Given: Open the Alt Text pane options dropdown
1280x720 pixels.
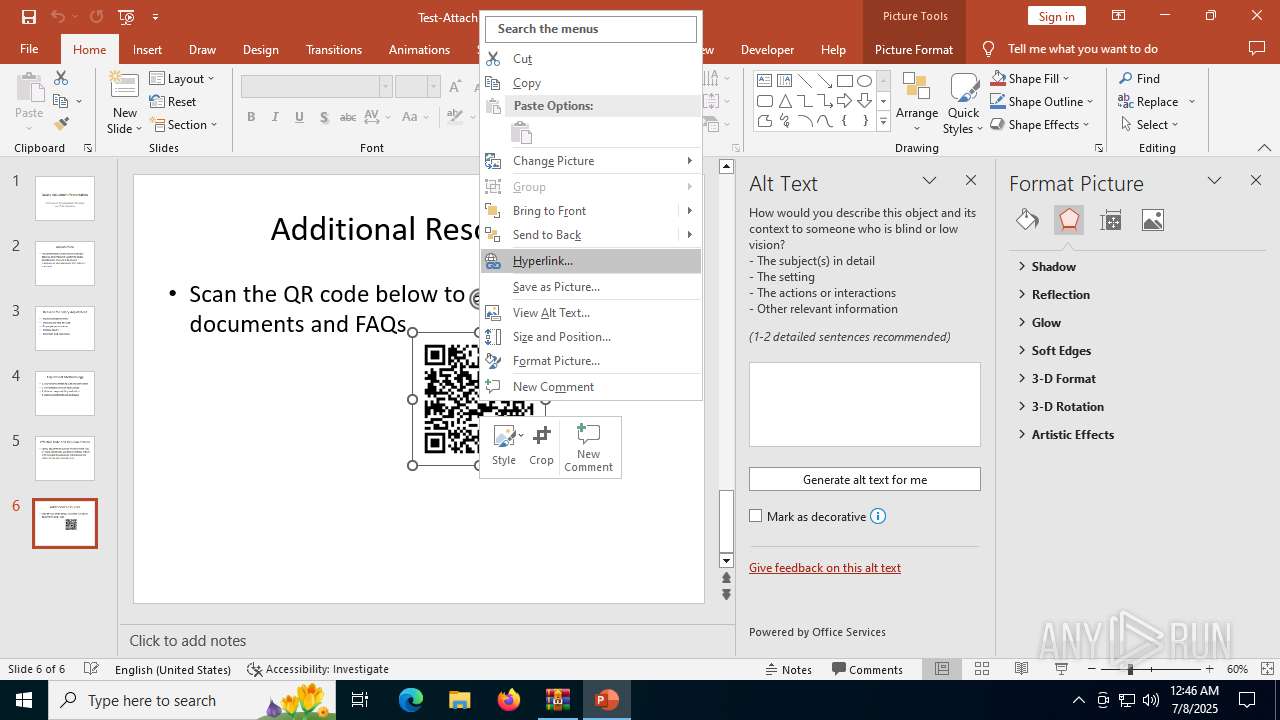Looking at the screenshot, I should click(x=929, y=181).
